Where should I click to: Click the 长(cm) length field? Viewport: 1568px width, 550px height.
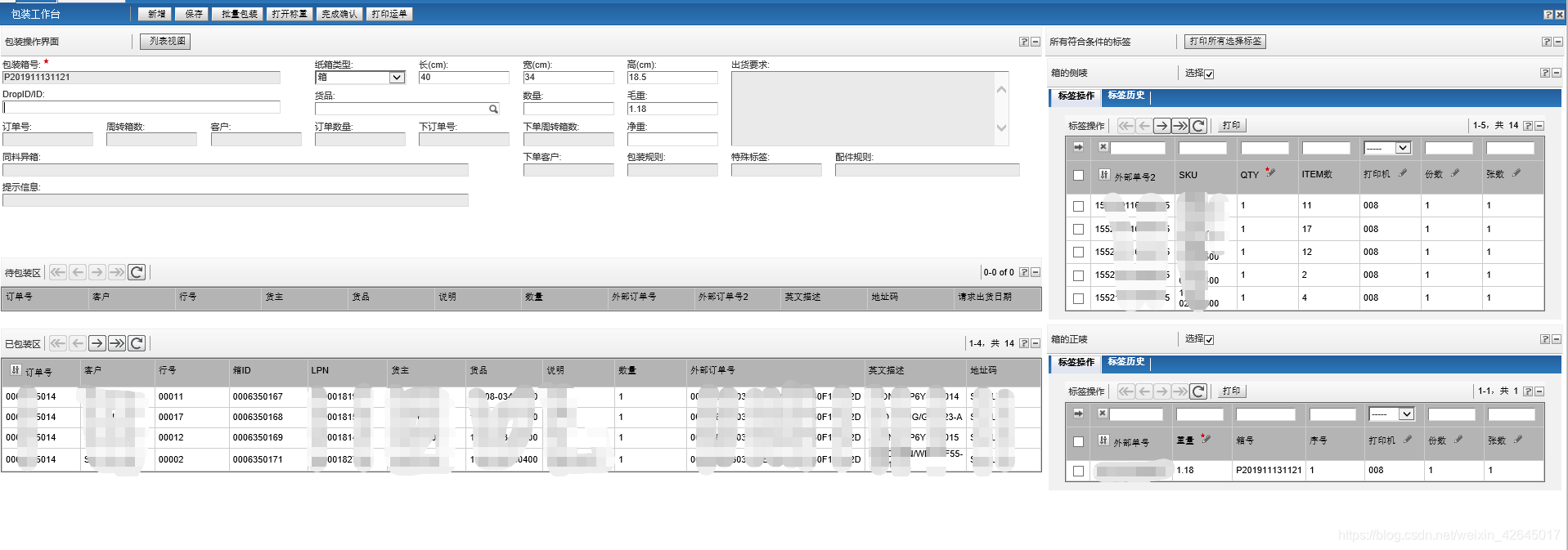464,78
